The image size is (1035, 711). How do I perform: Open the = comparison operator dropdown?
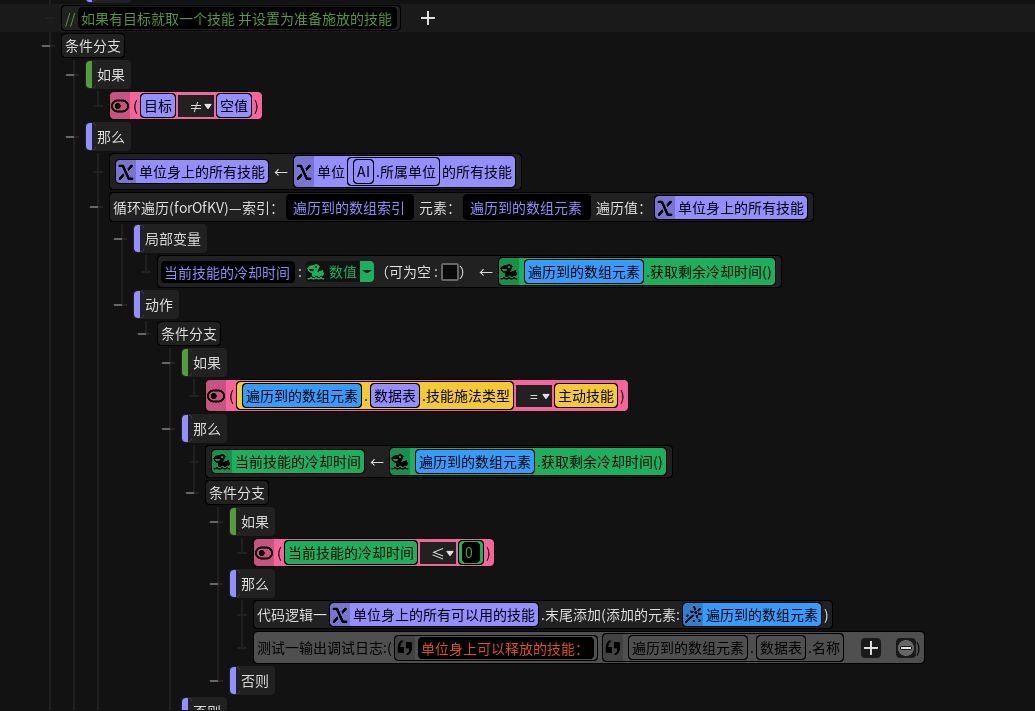click(534, 396)
